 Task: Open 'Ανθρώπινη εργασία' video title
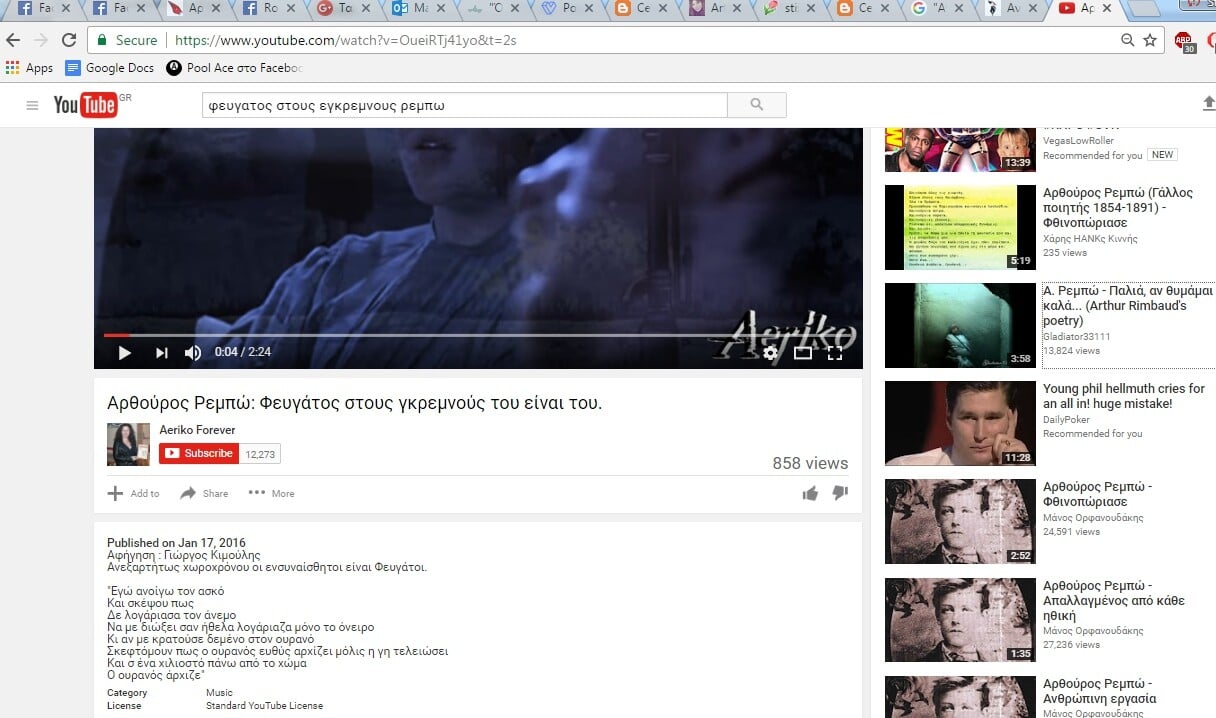click(x=1100, y=691)
